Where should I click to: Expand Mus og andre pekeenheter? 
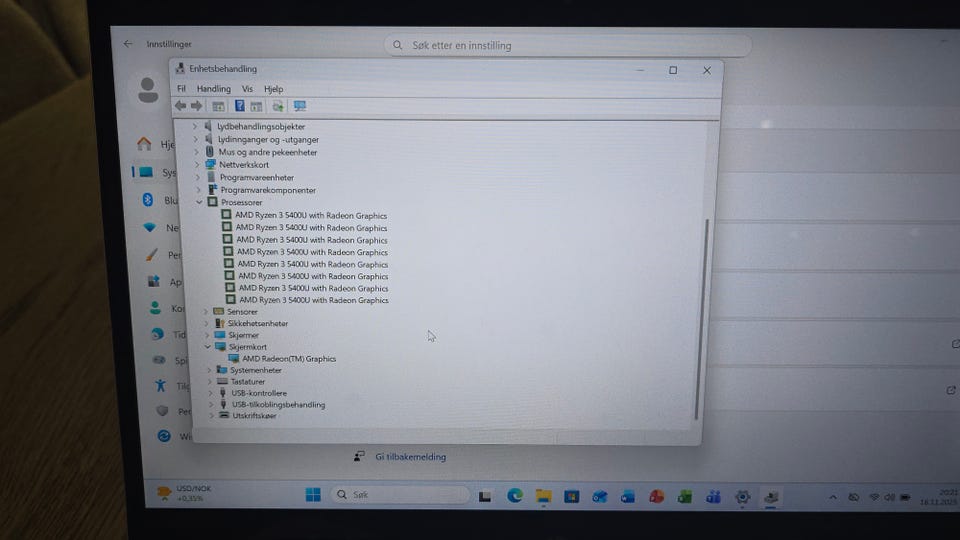point(196,152)
